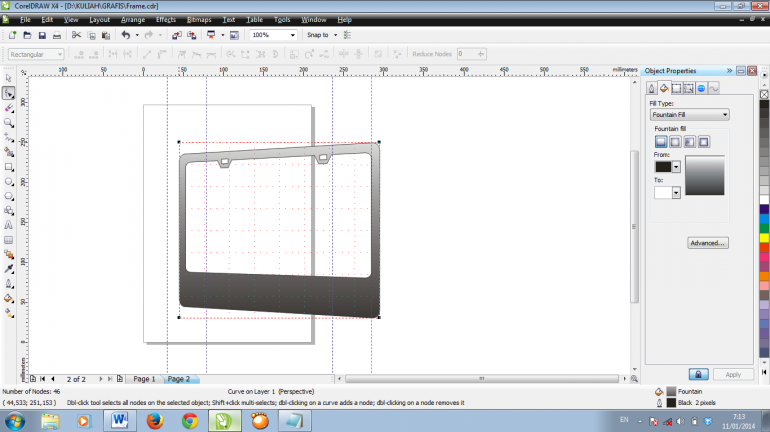Expand the undo history arrow
Viewport: 770px width, 432px height.
[137, 35]
